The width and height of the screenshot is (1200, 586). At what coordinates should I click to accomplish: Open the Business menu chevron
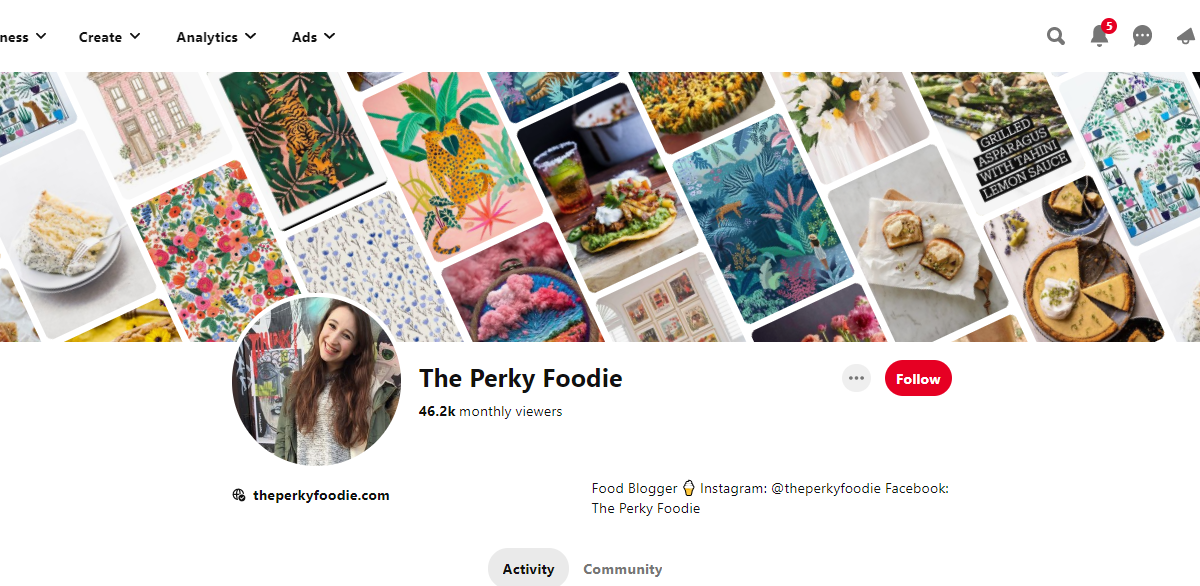tap(41, 37)
